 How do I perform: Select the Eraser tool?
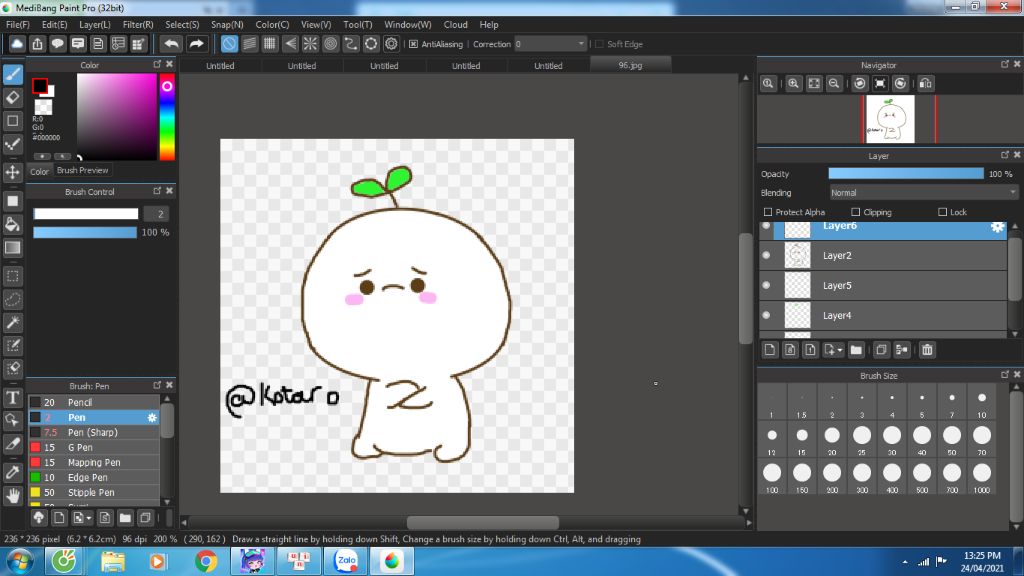13,98
